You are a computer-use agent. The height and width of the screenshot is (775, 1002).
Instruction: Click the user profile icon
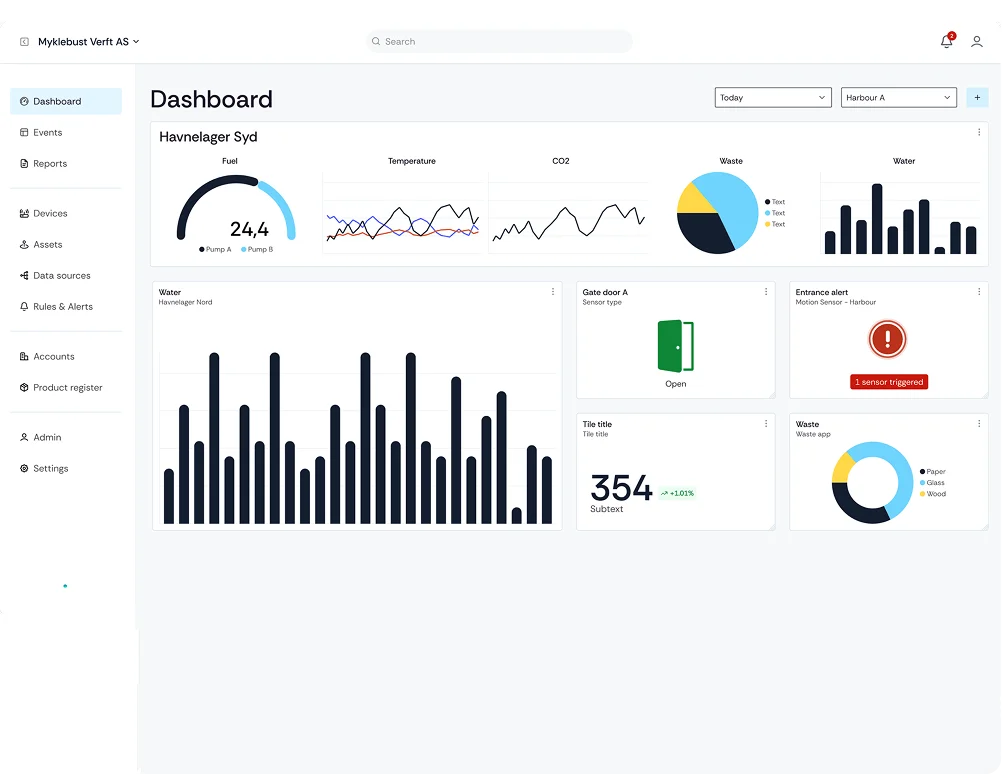pos(977,42)
